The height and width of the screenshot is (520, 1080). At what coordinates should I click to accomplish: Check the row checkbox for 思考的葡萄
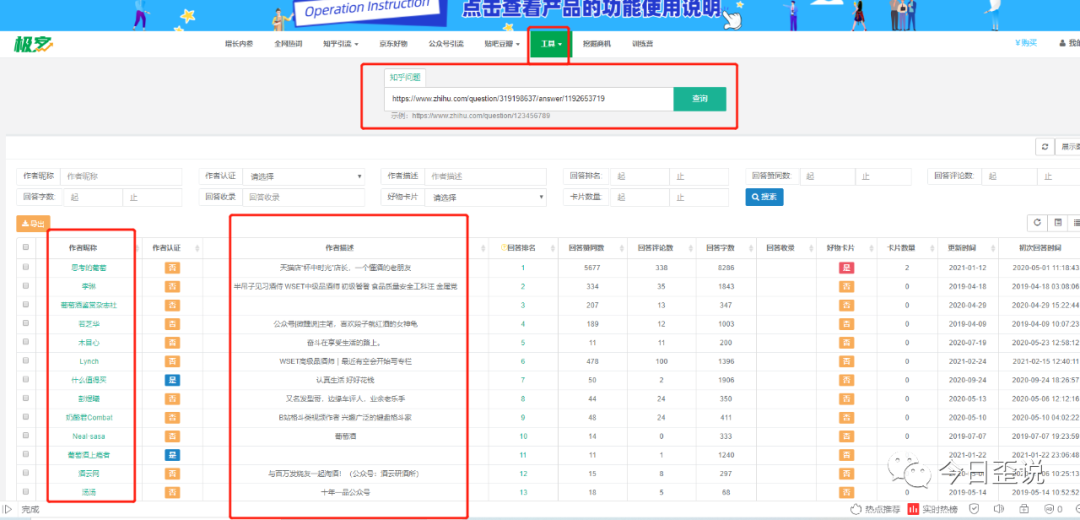(x=26, y=267)
